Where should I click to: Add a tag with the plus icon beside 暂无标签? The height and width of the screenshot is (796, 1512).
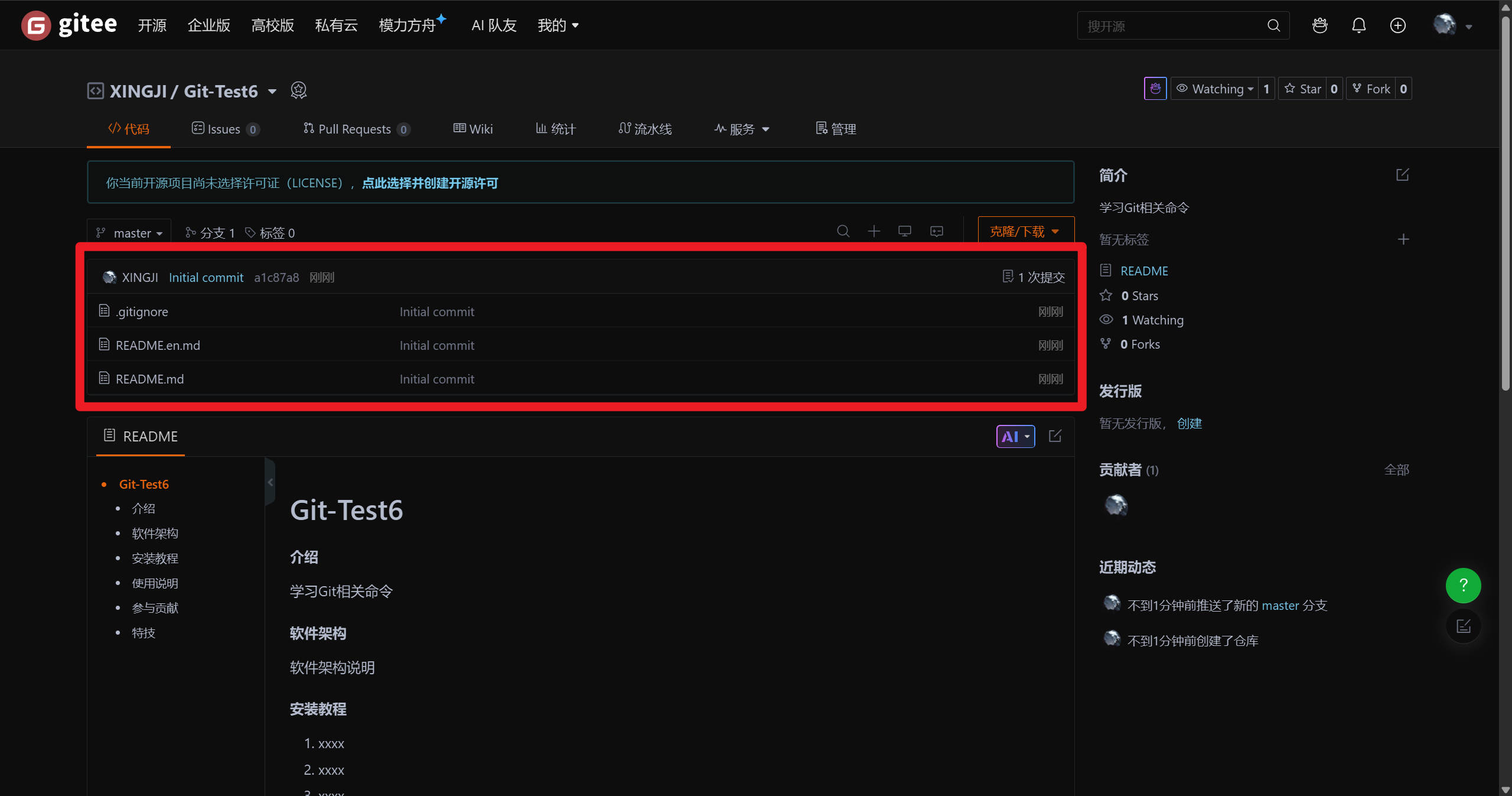click(x=1403, y=239)
